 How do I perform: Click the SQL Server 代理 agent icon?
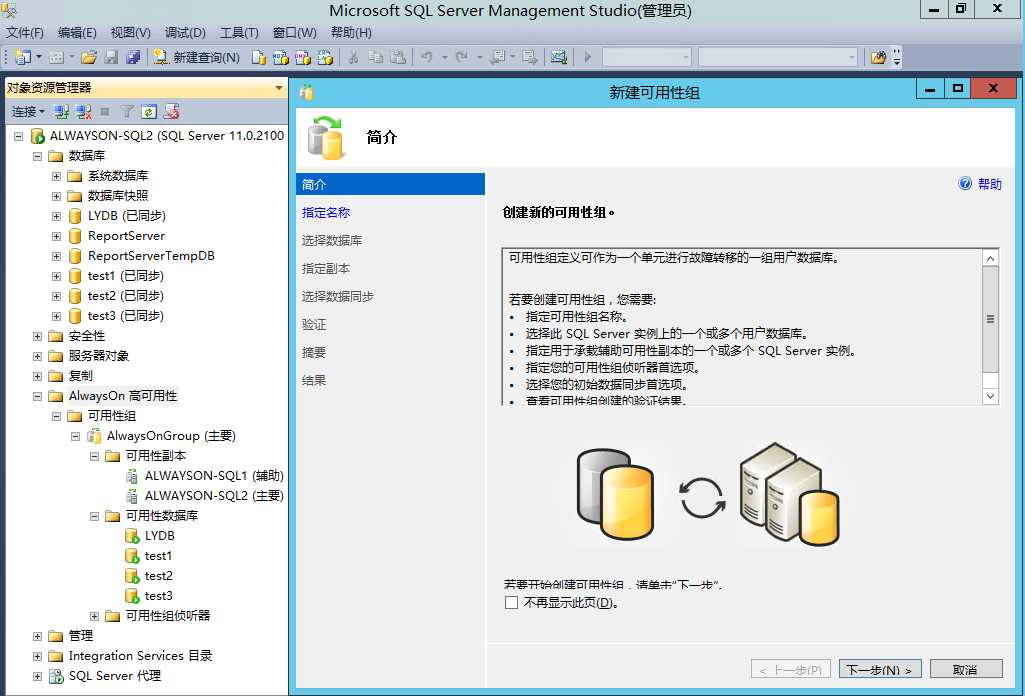(56, 676)
